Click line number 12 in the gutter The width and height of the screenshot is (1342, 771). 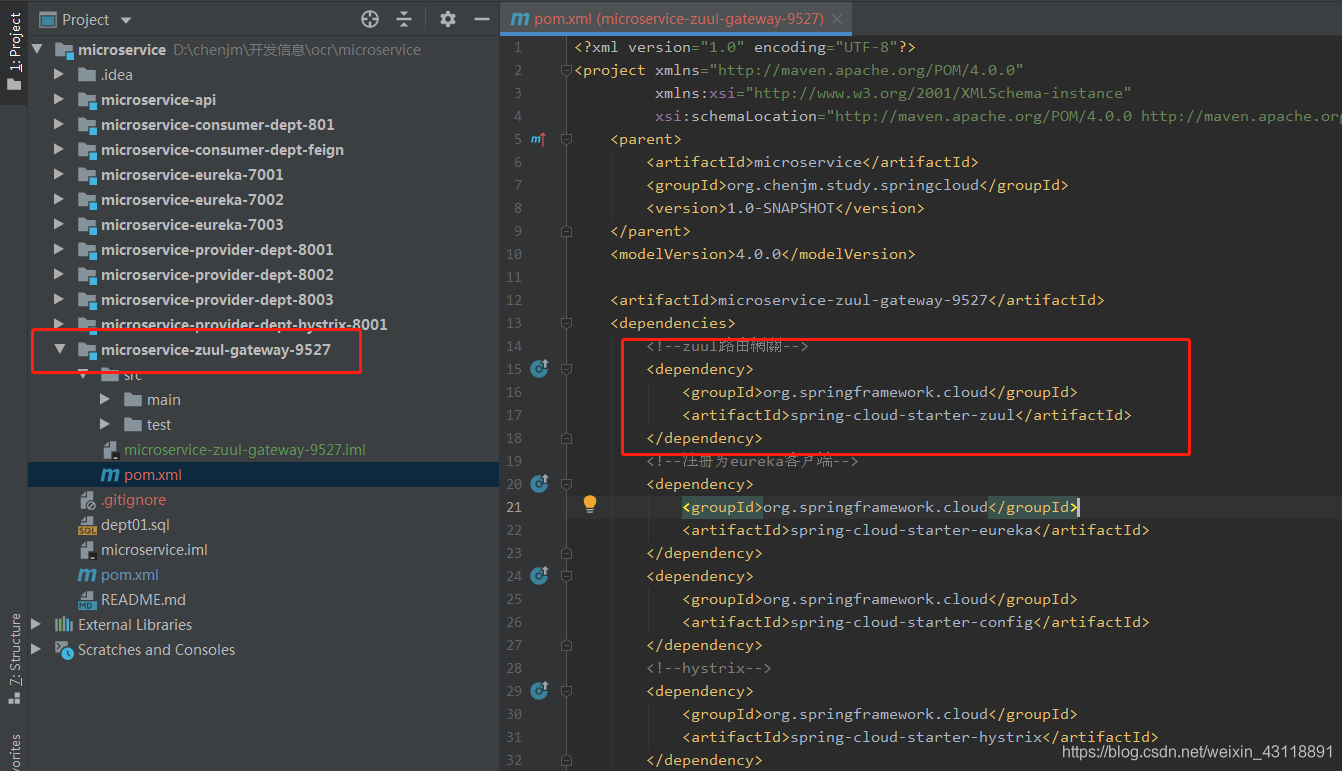click(514, 300)
